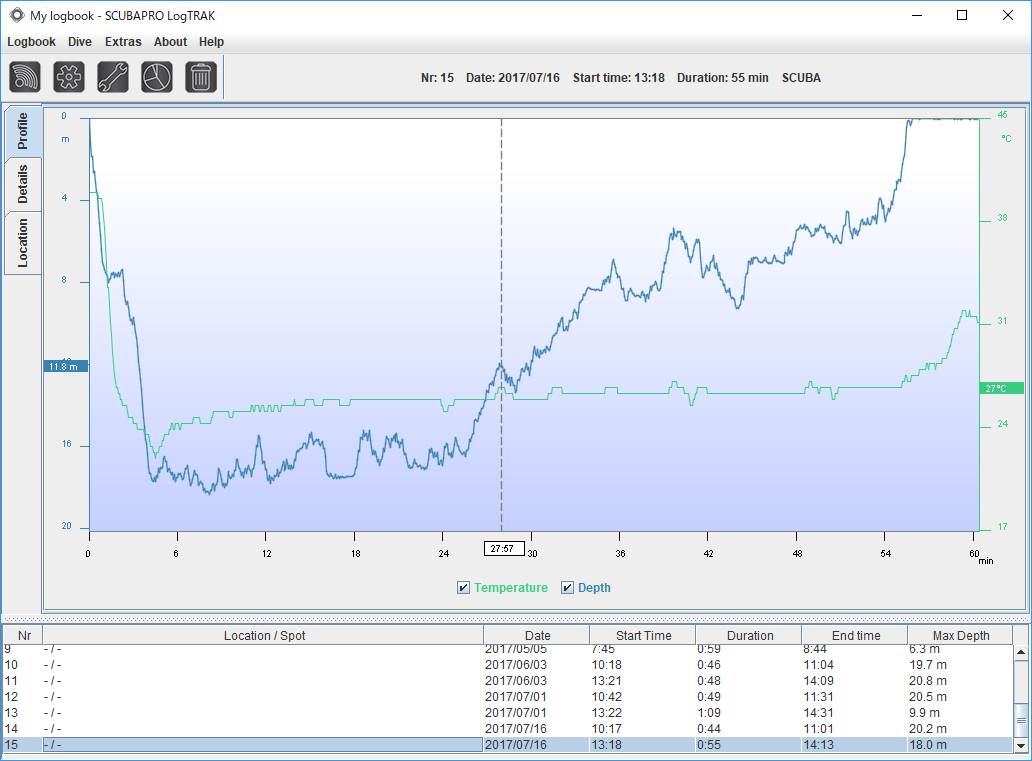
Task: Switch to the Location tab
Action: (x=23, y=243)
